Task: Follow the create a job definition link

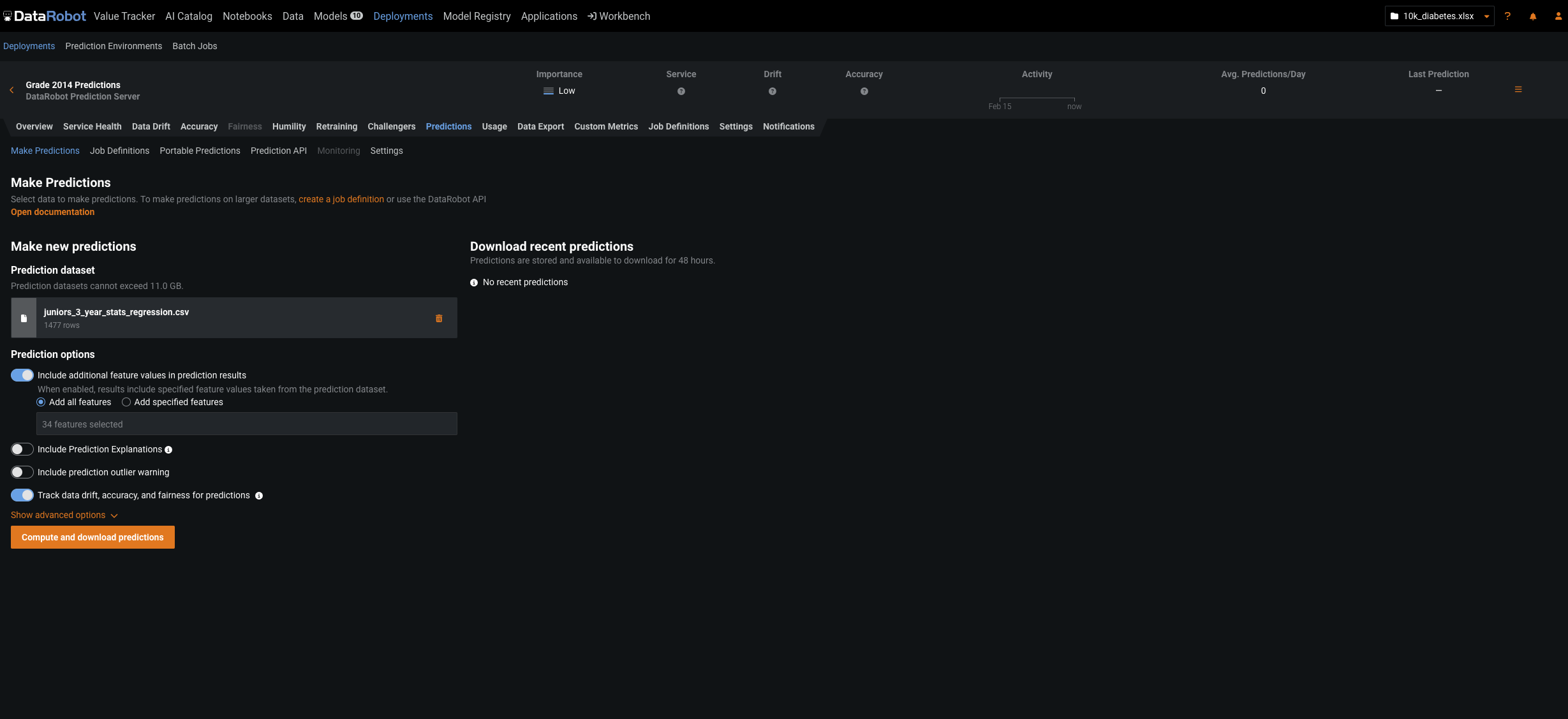Action: pyautogui.click(x=341, y=199)
